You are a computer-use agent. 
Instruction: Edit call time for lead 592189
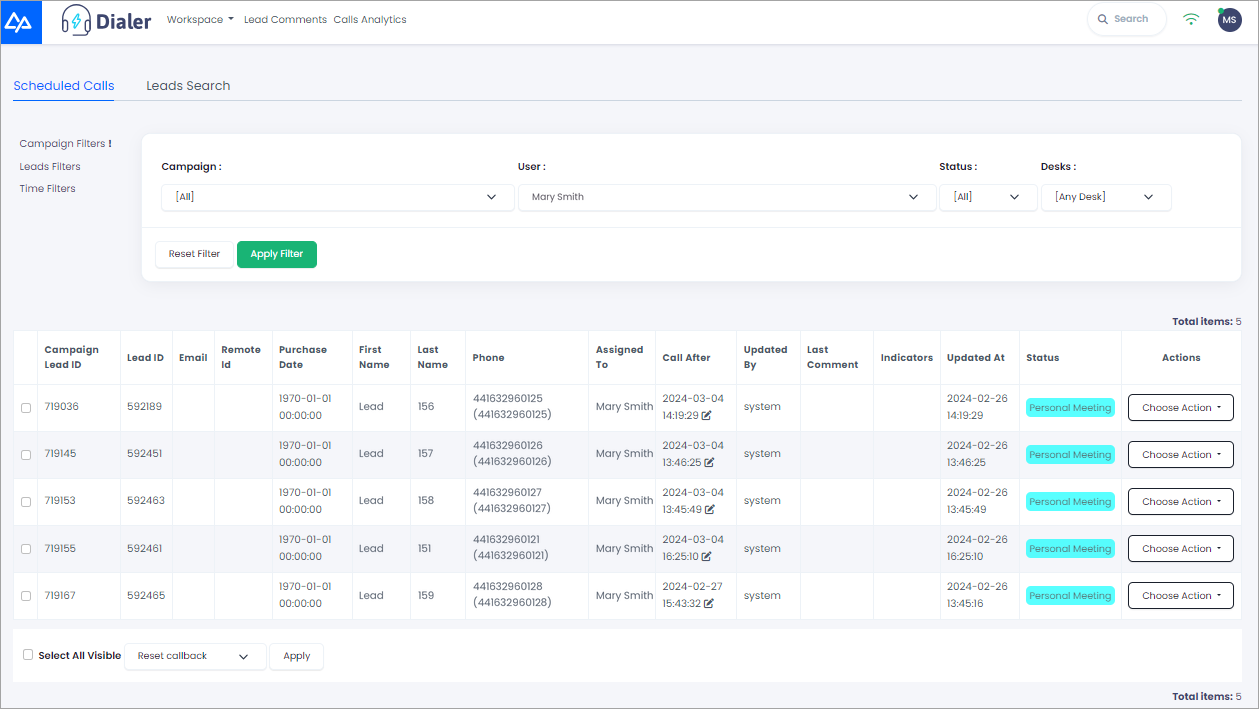coord(706,415)
